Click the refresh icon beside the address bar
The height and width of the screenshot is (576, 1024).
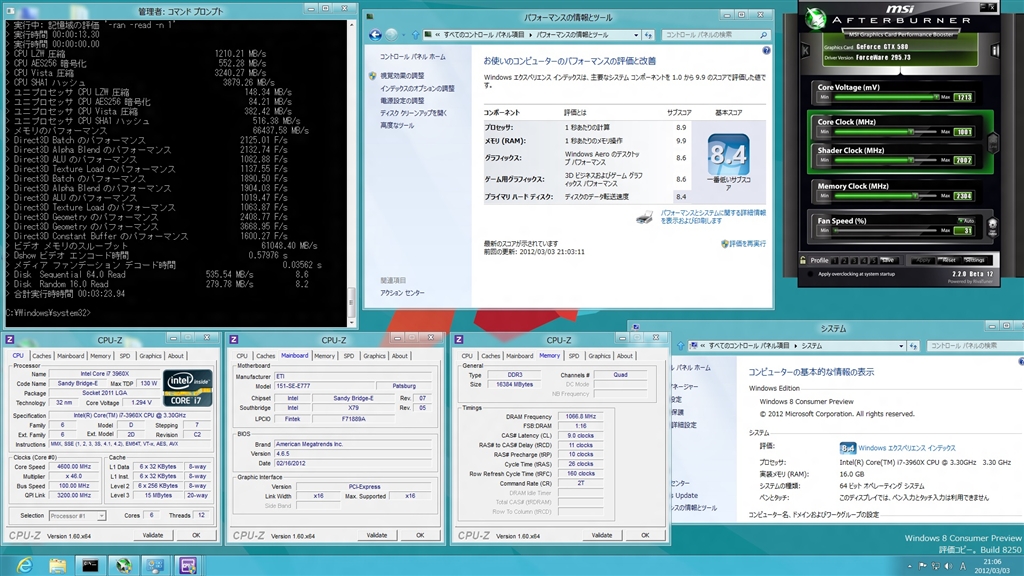tap(650, 34)
